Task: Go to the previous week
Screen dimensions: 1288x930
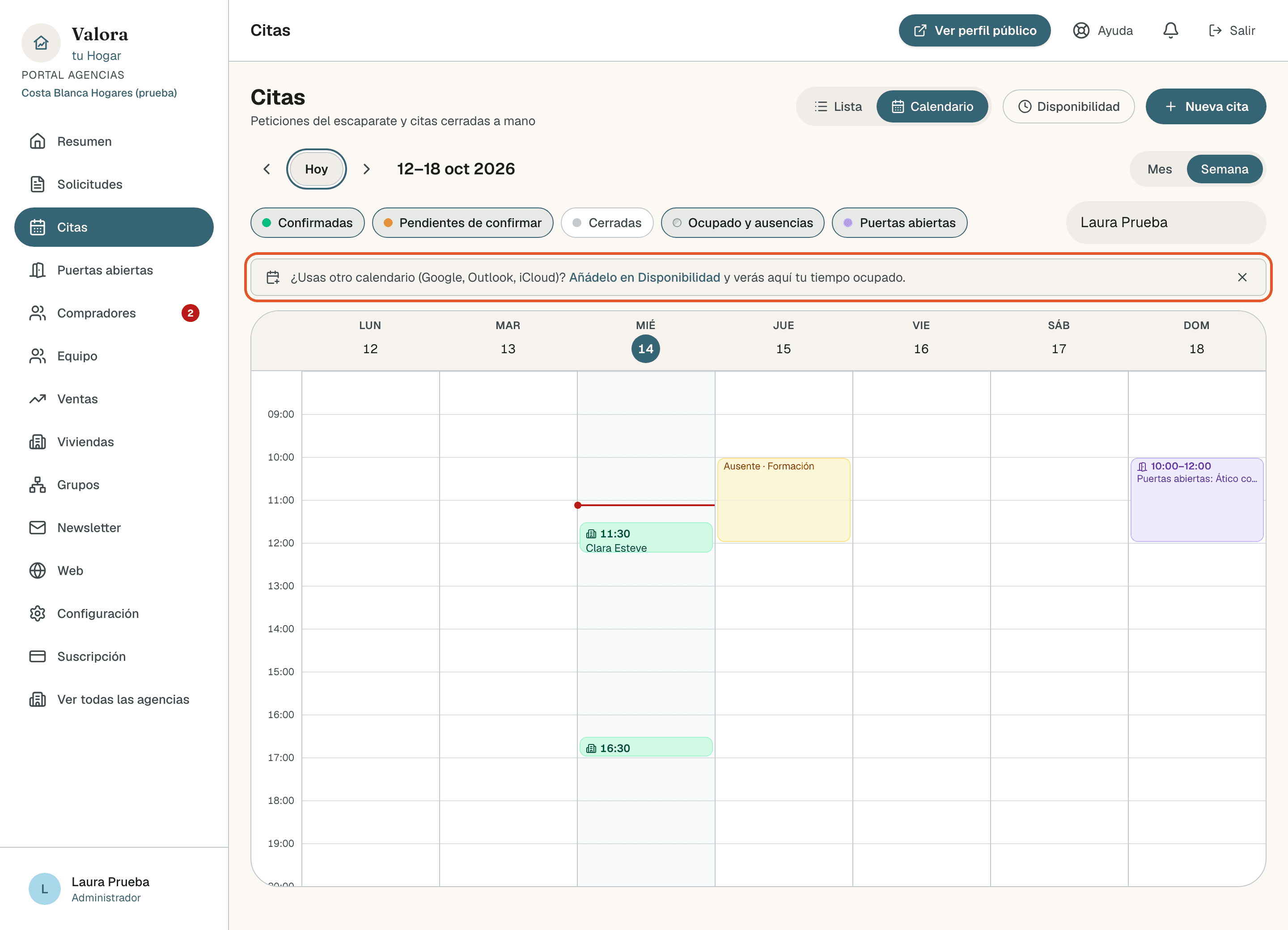Action: 267,169
